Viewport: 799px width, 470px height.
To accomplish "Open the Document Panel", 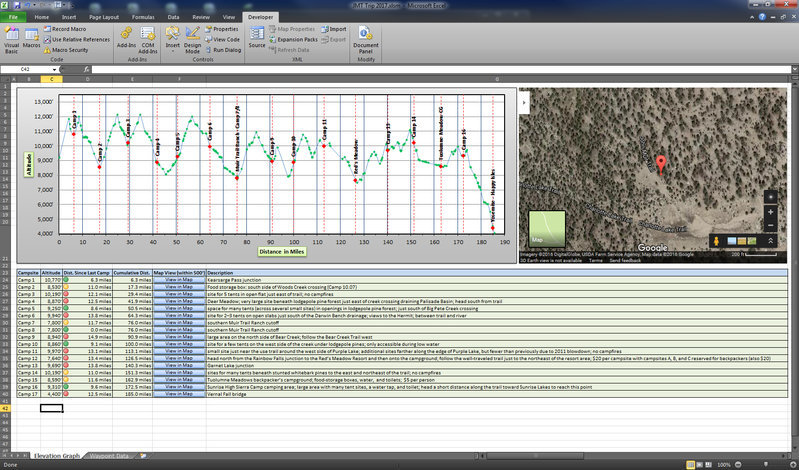I will pos(365,40).
